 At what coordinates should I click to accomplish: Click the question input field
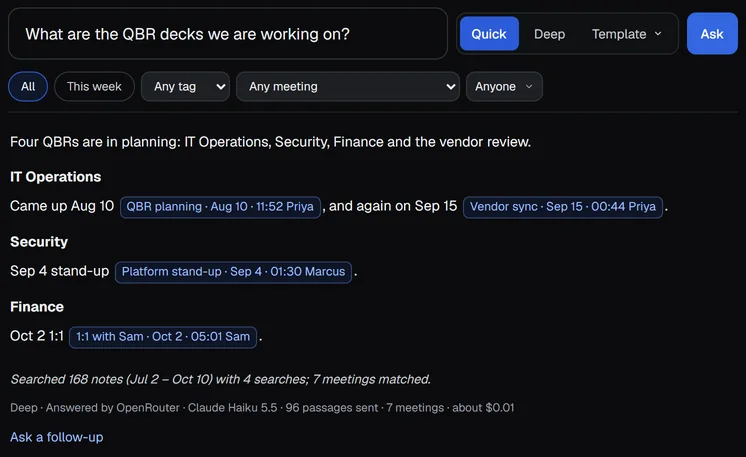[228, 34]
